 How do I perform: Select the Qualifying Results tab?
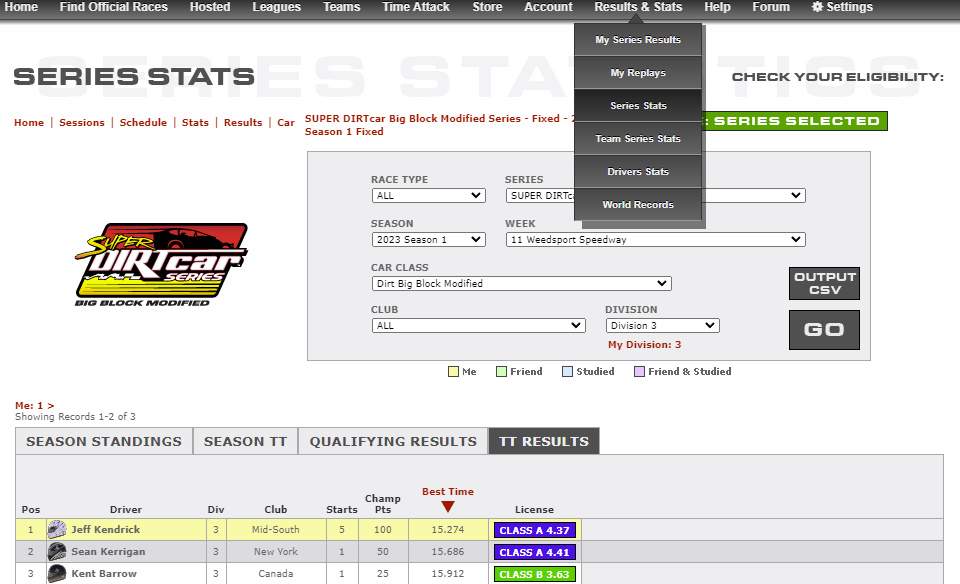point(393,441)
